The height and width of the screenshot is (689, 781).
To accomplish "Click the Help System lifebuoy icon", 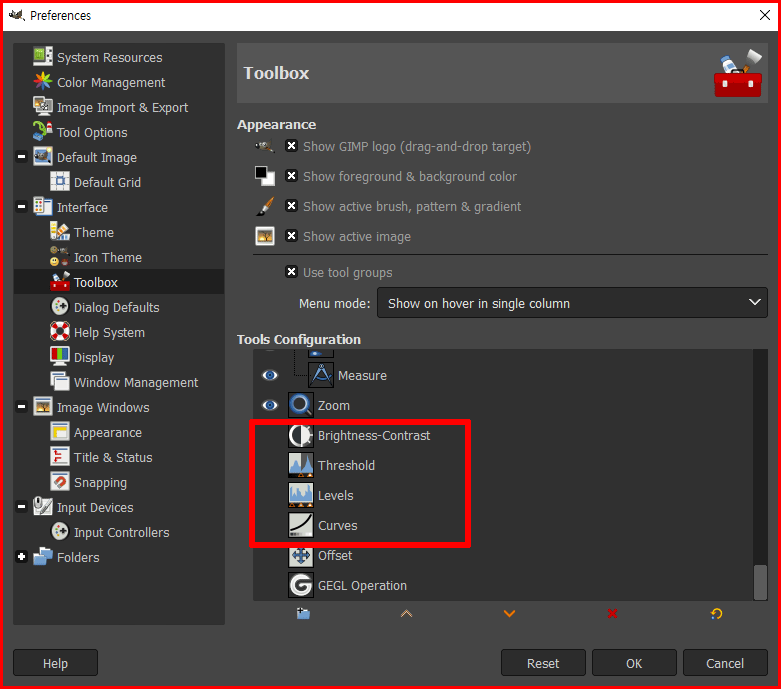I will click(x=60, y=331).
